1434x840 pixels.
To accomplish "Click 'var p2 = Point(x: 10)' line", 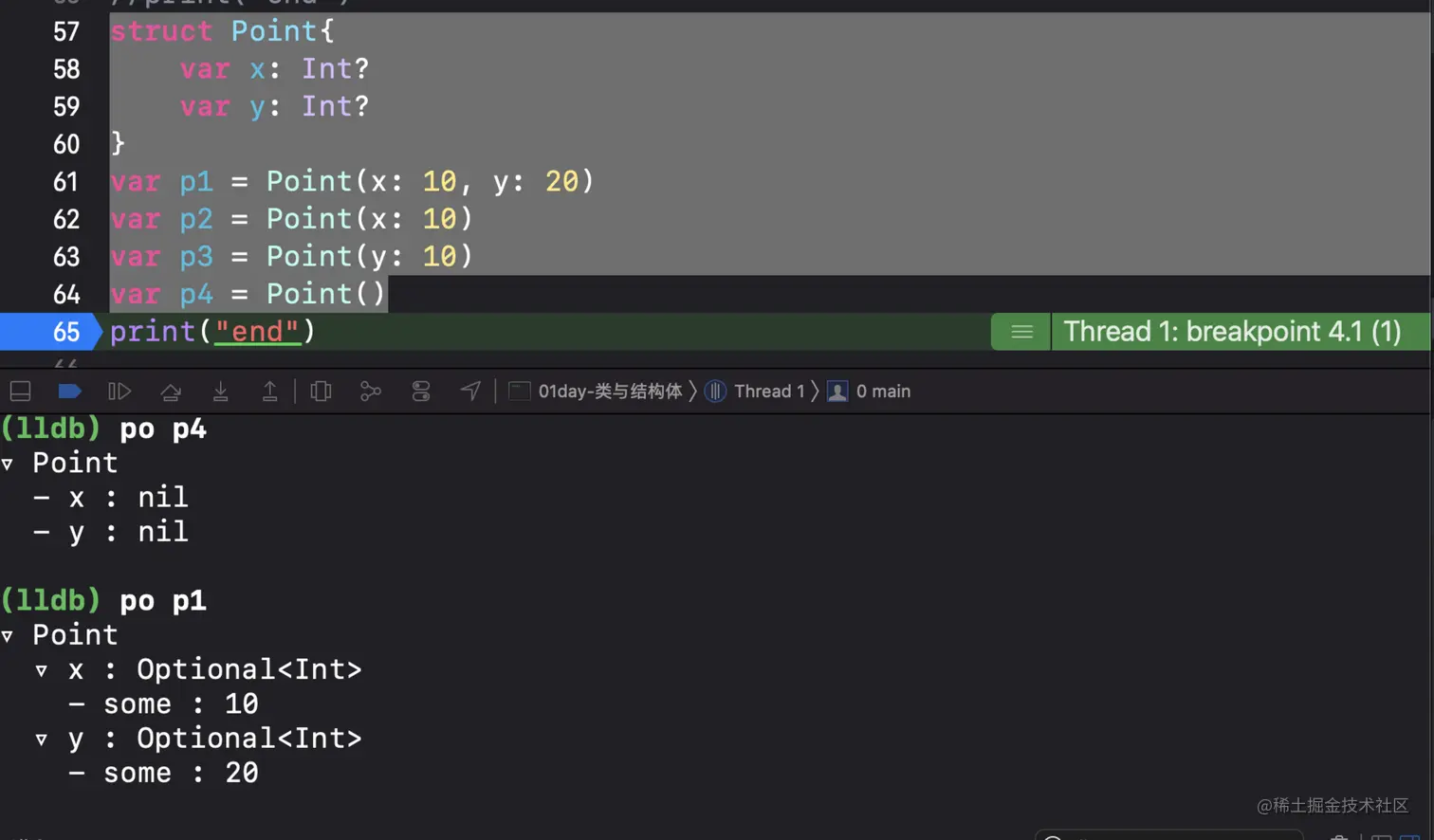I will 291,219.
